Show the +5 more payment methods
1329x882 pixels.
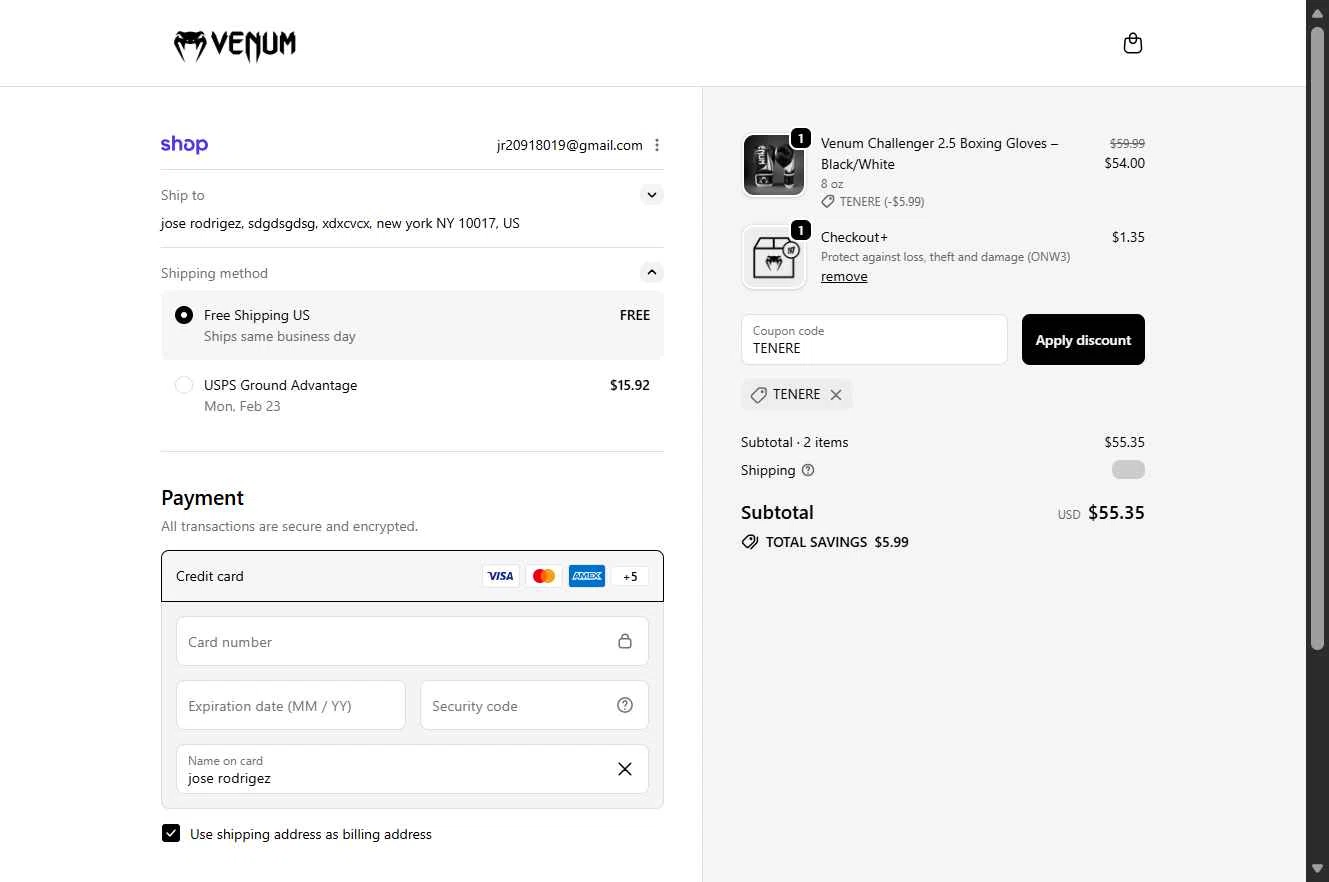pyautogui.click(x=630, y=576)
